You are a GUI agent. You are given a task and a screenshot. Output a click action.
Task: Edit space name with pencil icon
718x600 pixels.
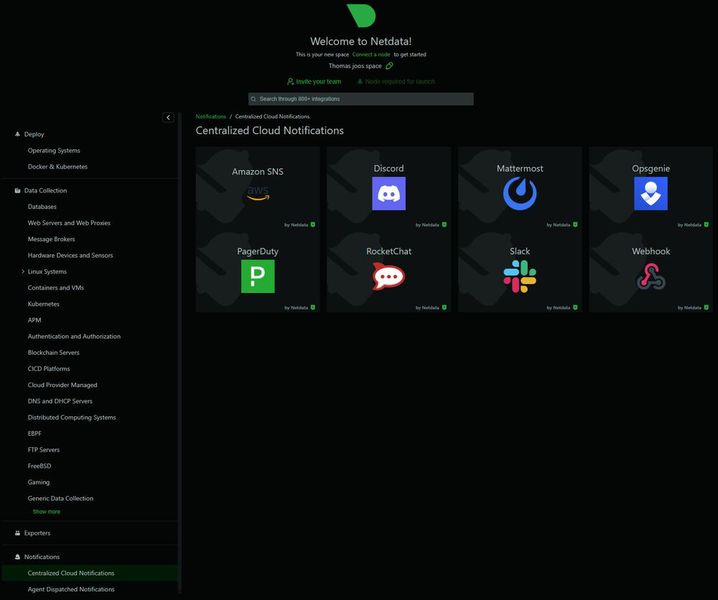(x=389, y=66)
